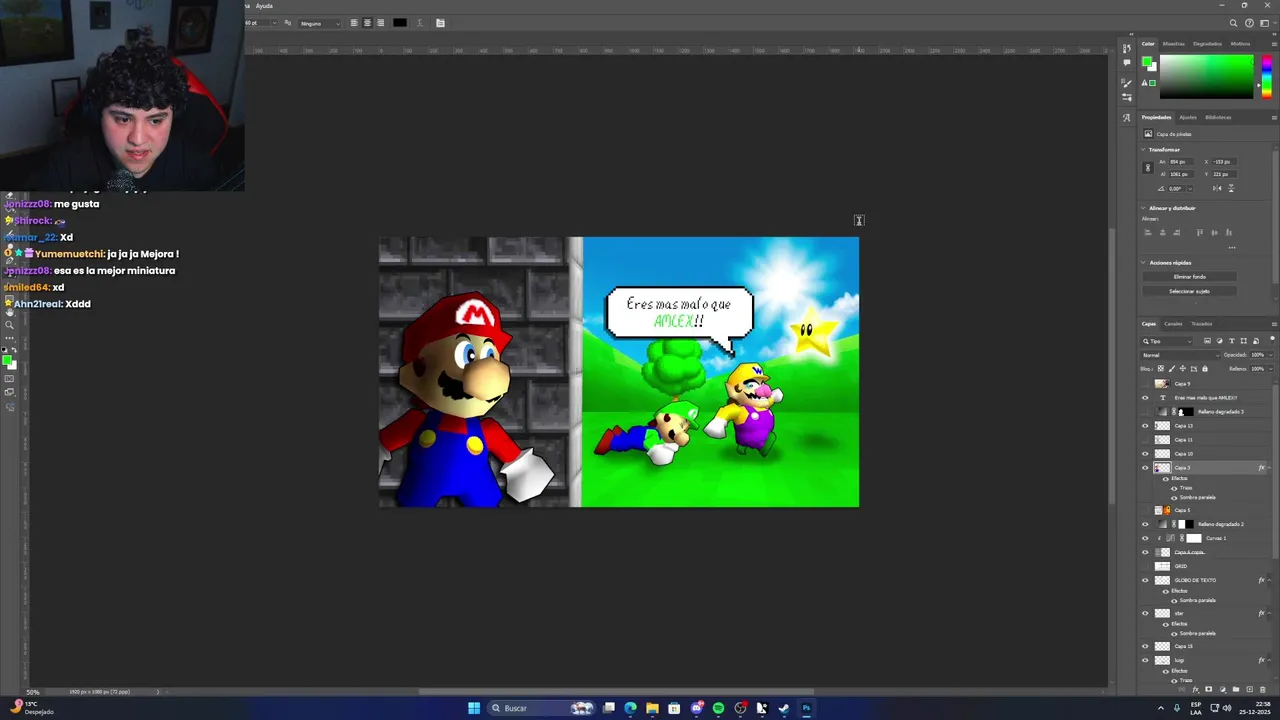Open the Glyphs panel icon
Screen dimensions: 1280x720
click(1127, 118)
